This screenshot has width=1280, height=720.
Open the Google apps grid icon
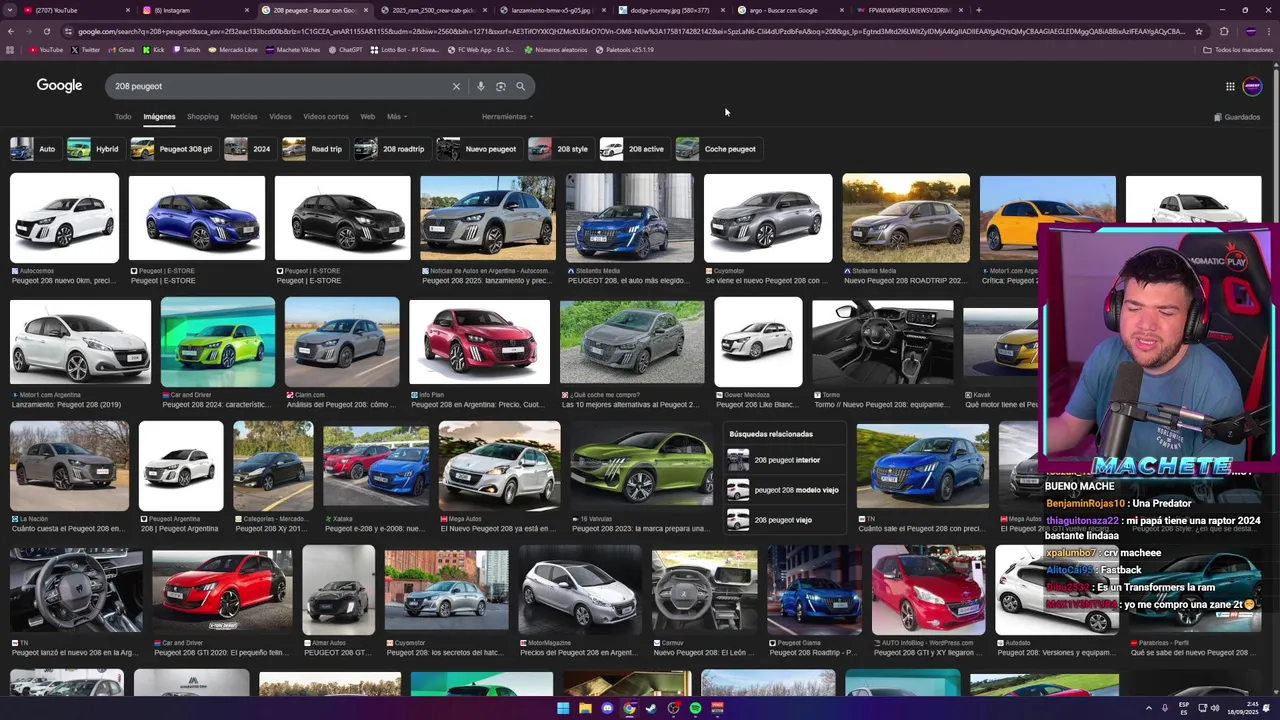pos(1230,86)
